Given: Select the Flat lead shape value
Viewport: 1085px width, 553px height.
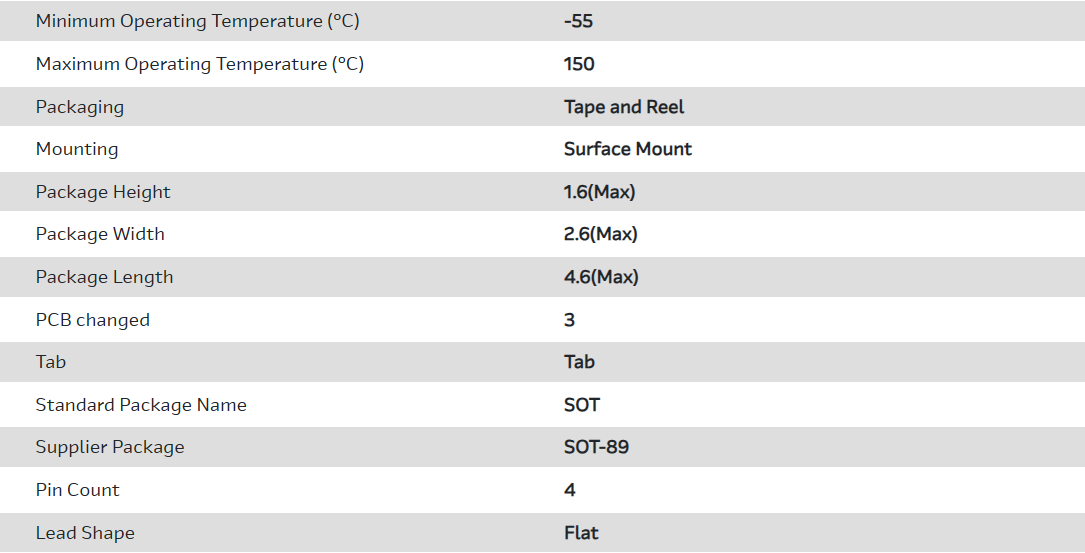Looking at the screenshot, I should coord(581,533).
